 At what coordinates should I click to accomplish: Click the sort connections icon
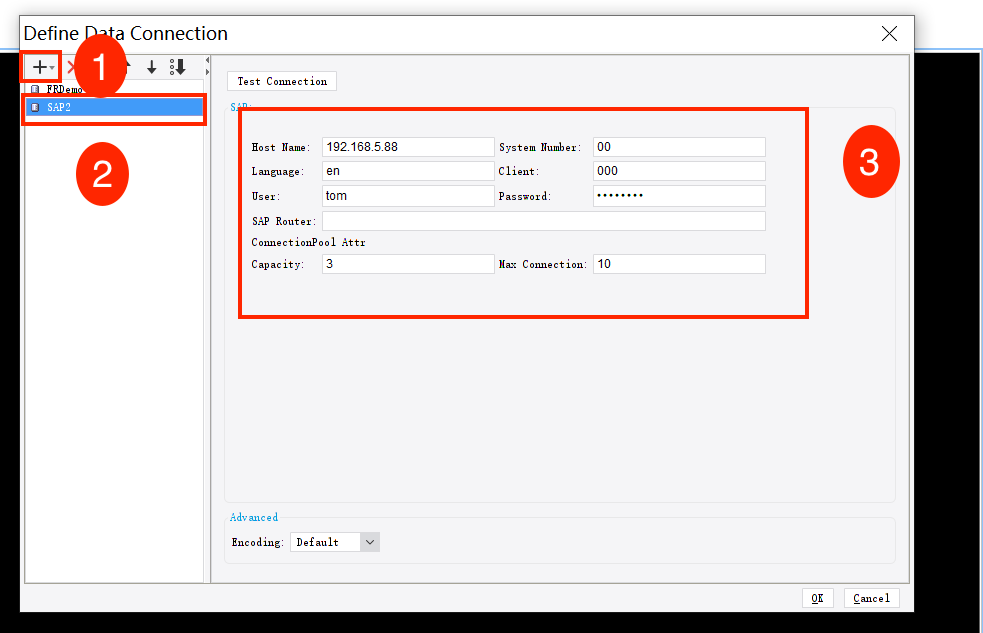point(177,67)
